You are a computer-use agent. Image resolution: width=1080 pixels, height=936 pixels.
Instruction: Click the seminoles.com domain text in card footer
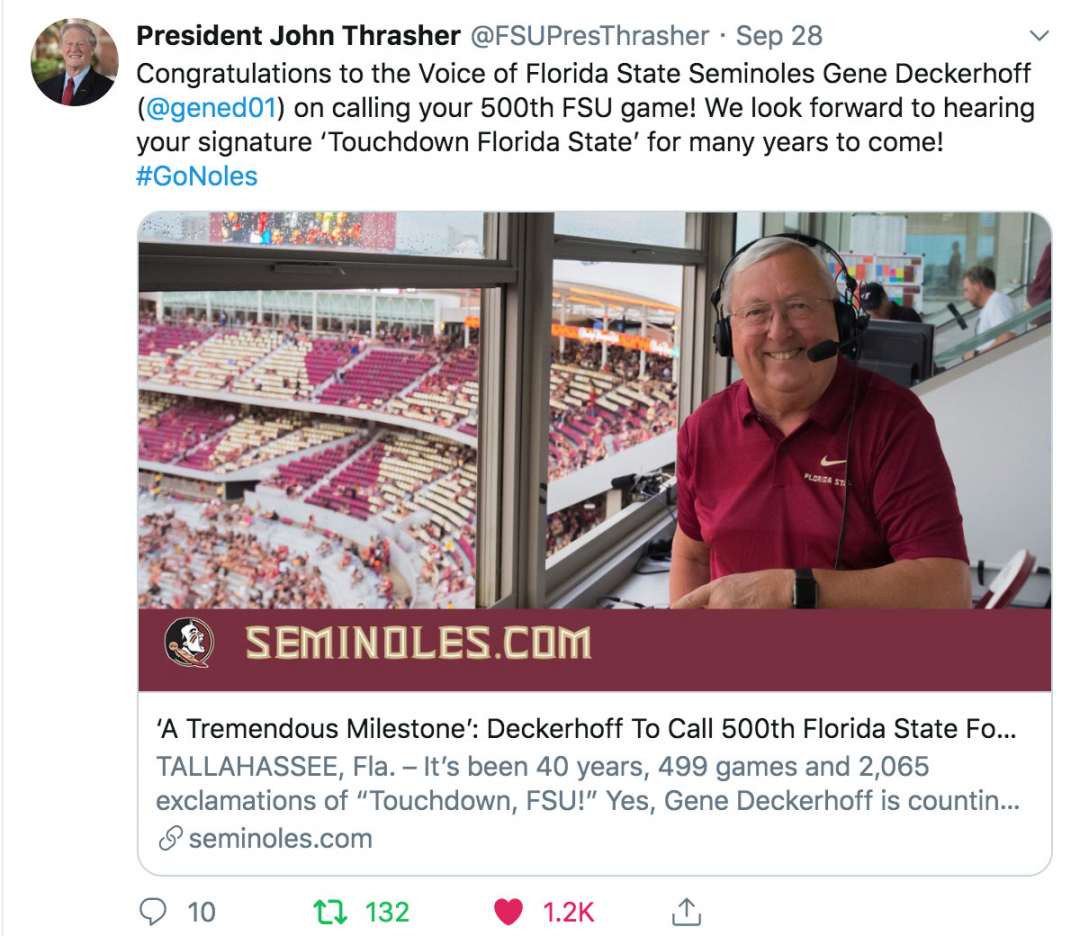[280, 838]
